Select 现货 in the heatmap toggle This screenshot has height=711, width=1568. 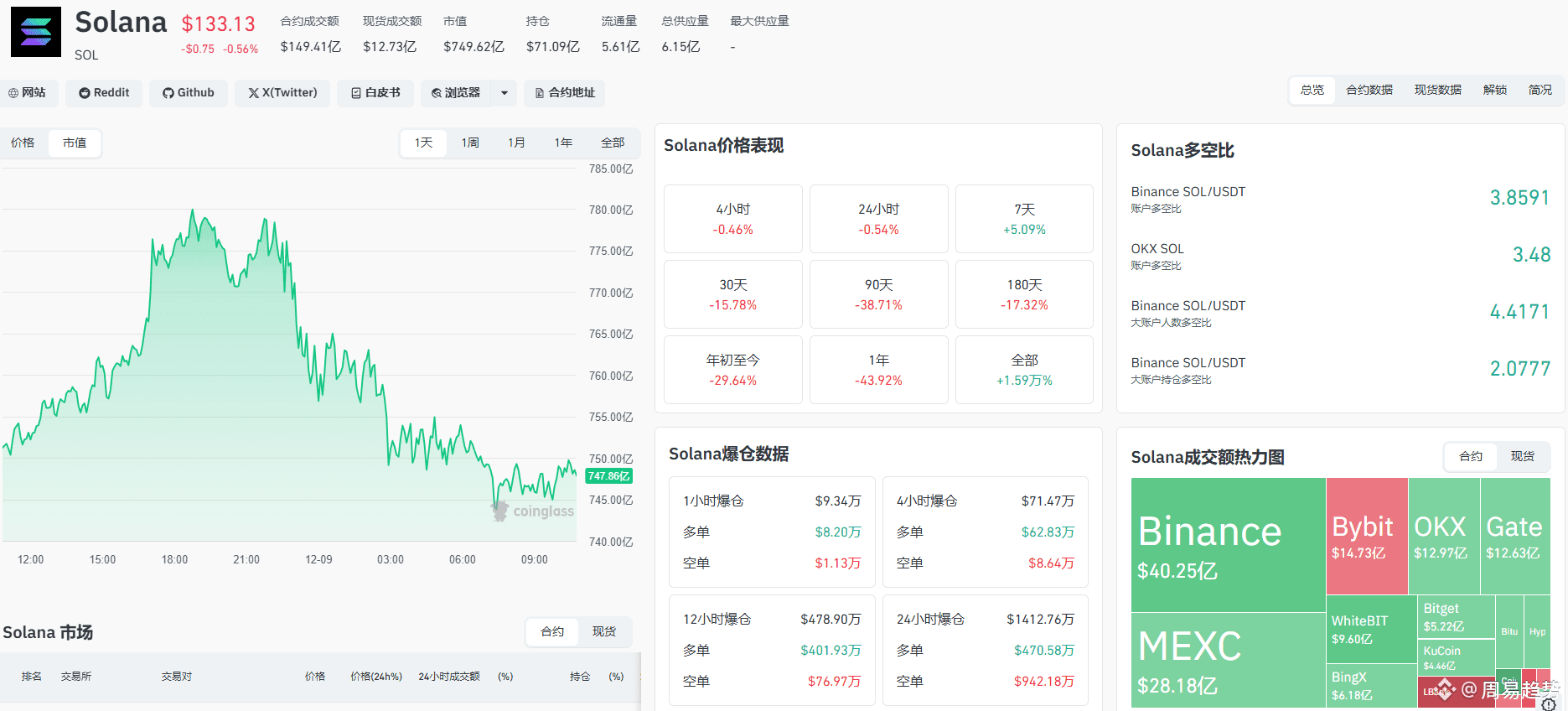tap(1522, 457)
